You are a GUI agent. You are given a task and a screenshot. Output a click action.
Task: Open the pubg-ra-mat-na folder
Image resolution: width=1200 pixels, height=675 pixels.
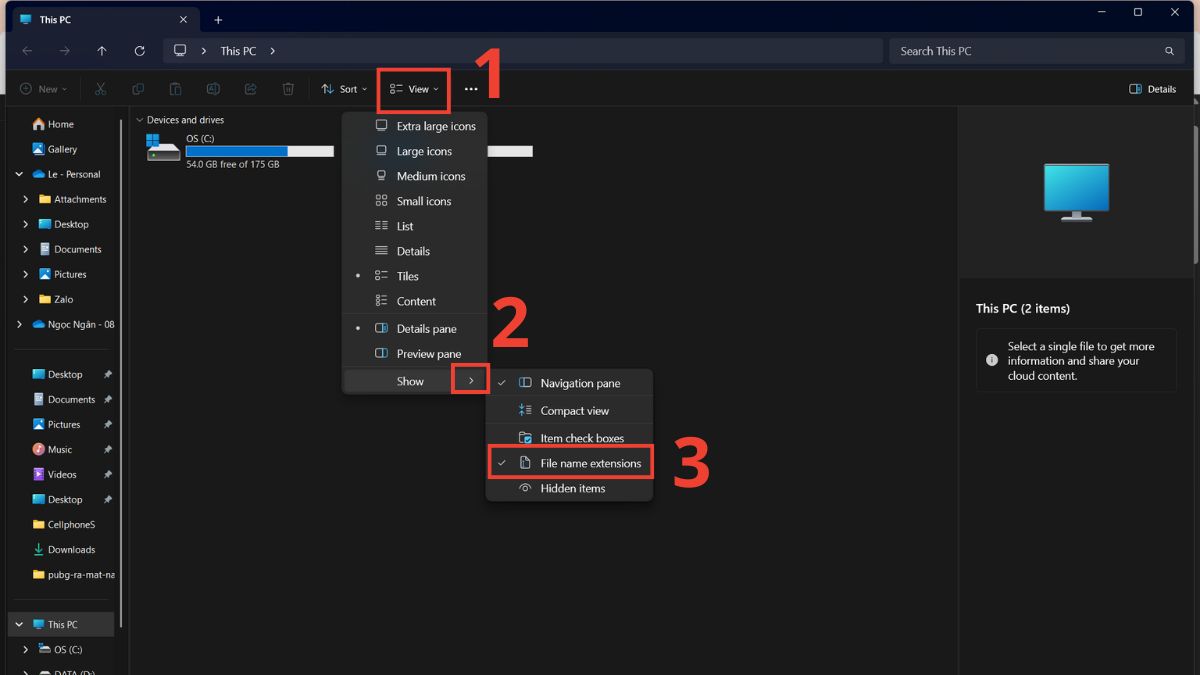pos(73,574)
